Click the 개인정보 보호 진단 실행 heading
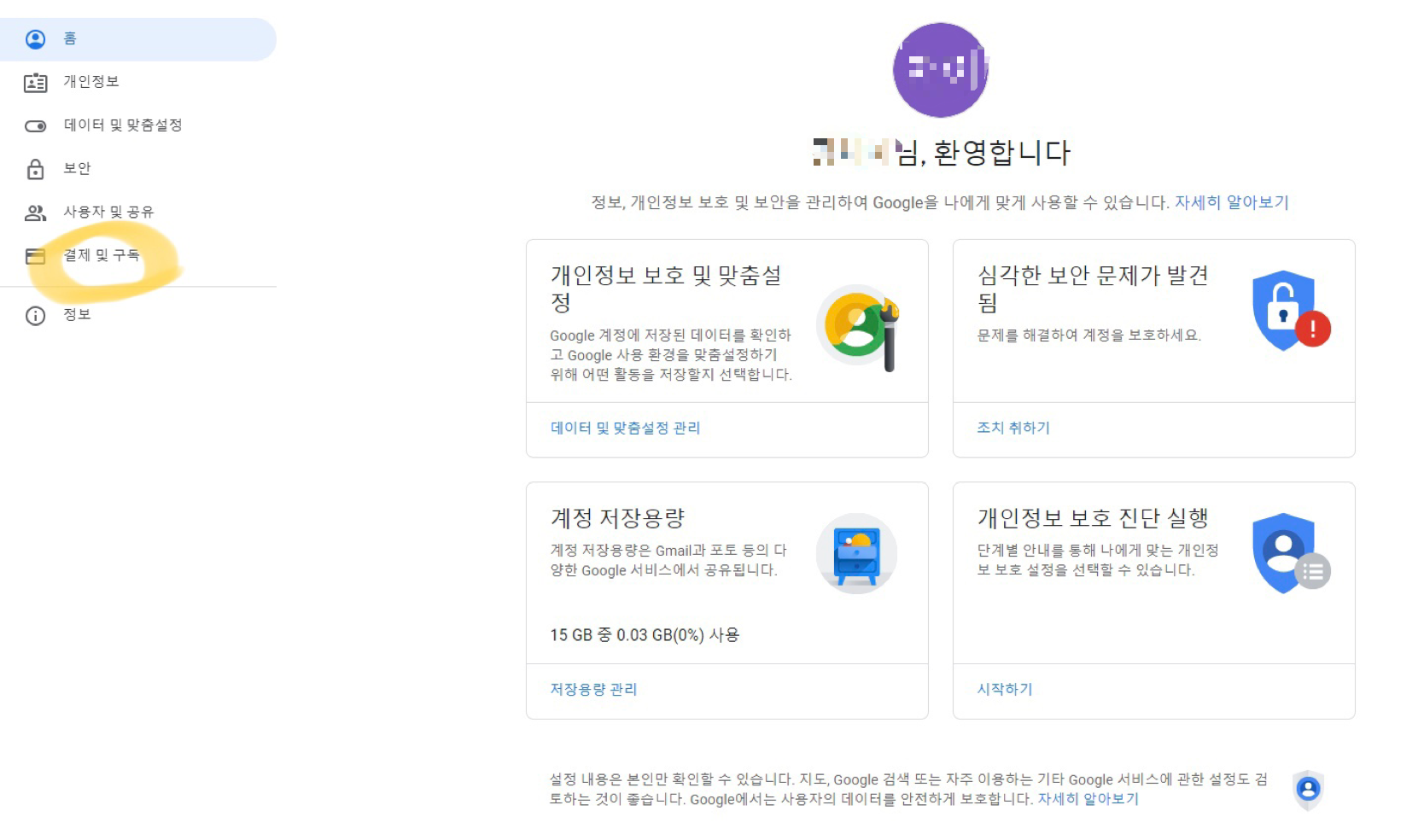Screen dimensions: 1424x840 click(1093, 518)
